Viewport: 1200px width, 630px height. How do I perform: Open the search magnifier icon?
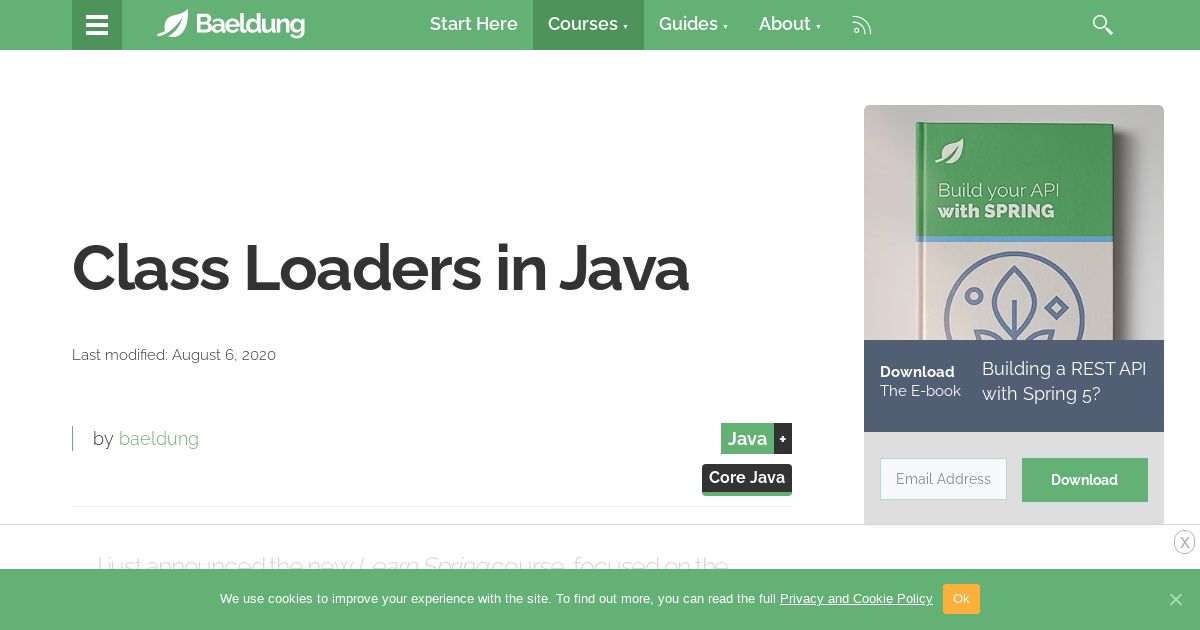point(1103,25)
